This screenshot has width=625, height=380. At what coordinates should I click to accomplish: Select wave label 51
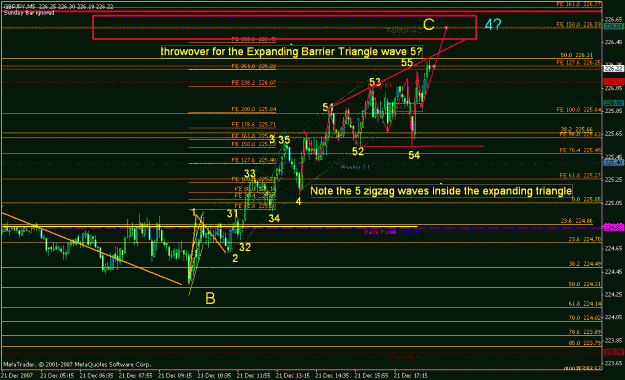[328, 107]
